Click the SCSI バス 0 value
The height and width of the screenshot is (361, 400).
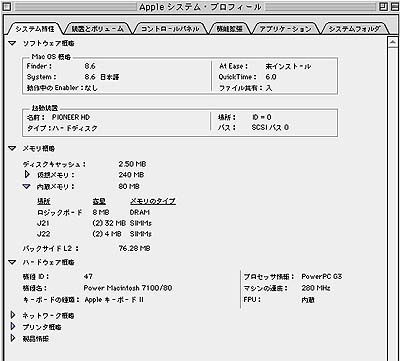270,127
